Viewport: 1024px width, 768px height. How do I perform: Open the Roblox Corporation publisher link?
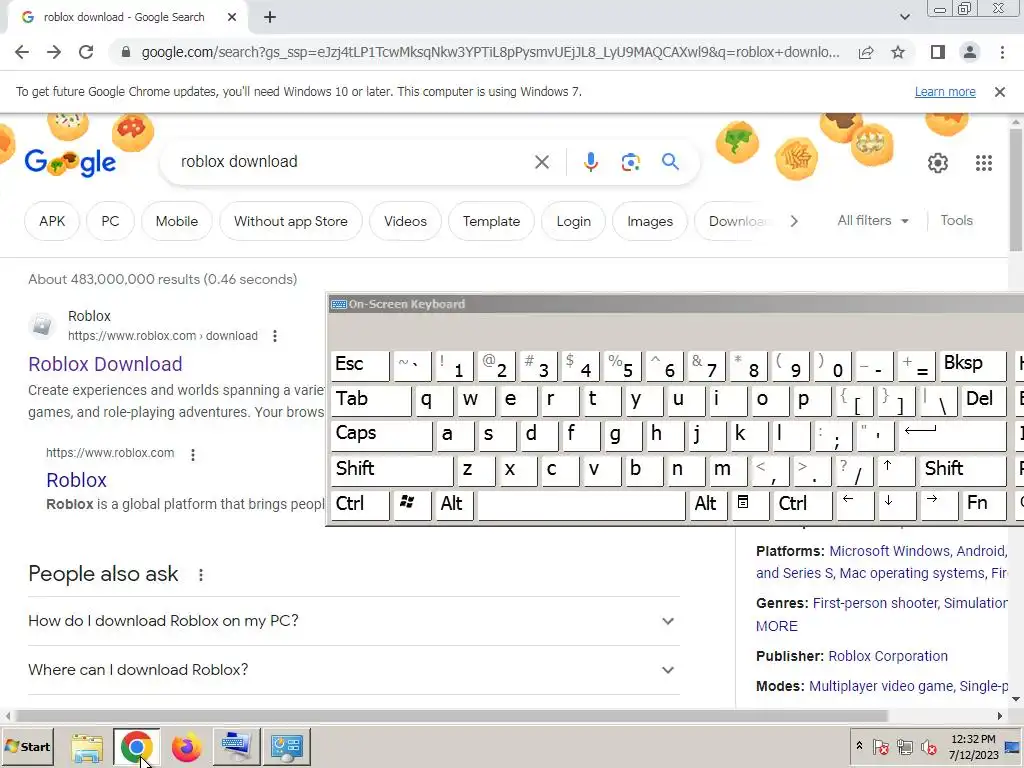888,656
